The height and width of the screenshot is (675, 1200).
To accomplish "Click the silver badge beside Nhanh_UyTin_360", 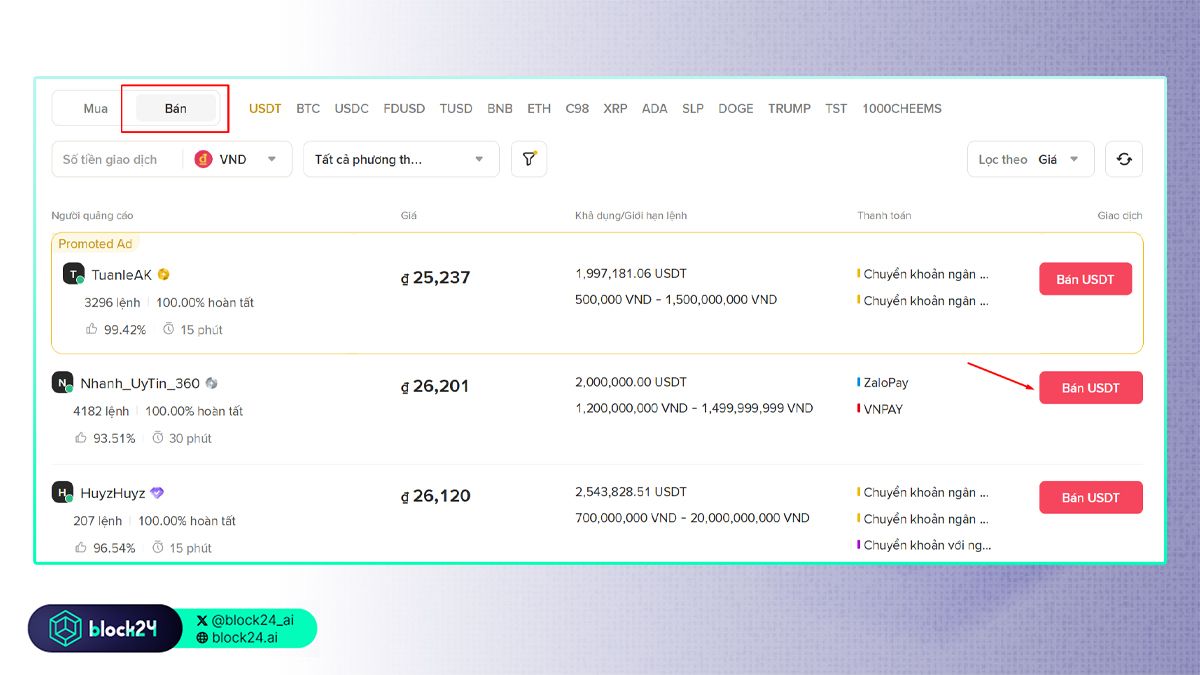I will tap(211, 383).
